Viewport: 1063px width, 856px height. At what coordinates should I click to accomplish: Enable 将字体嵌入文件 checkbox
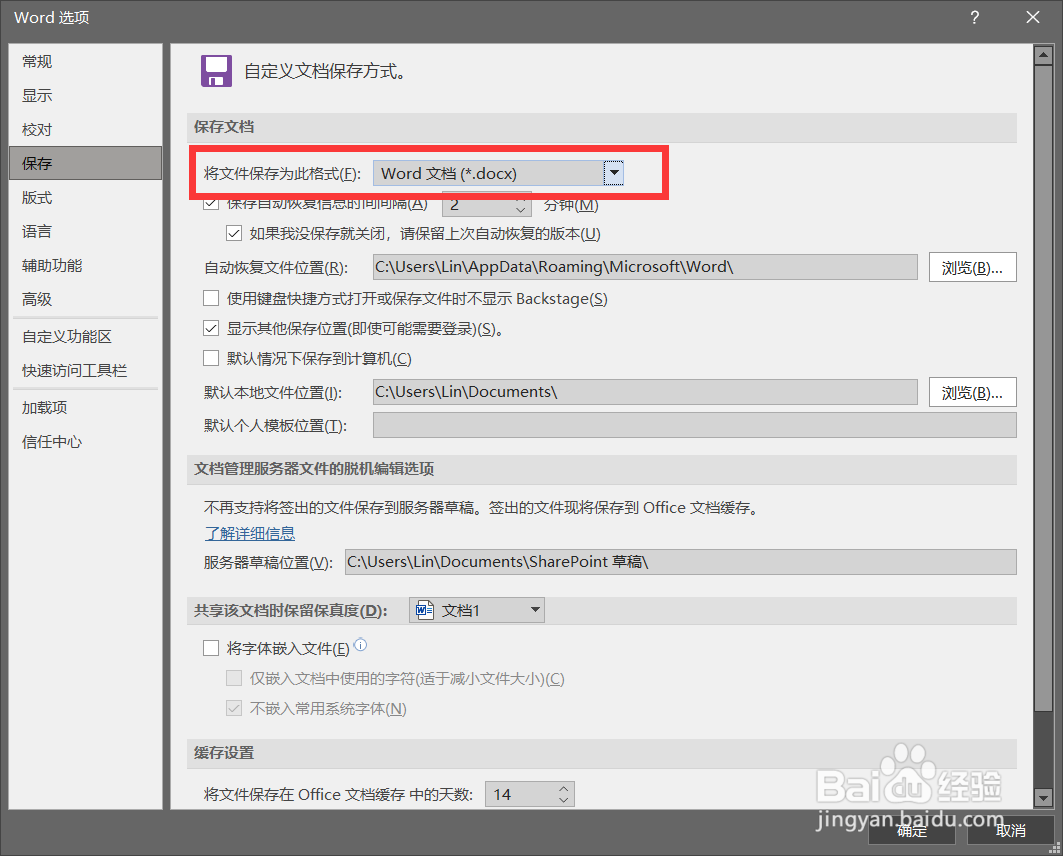tap(211, 649)
